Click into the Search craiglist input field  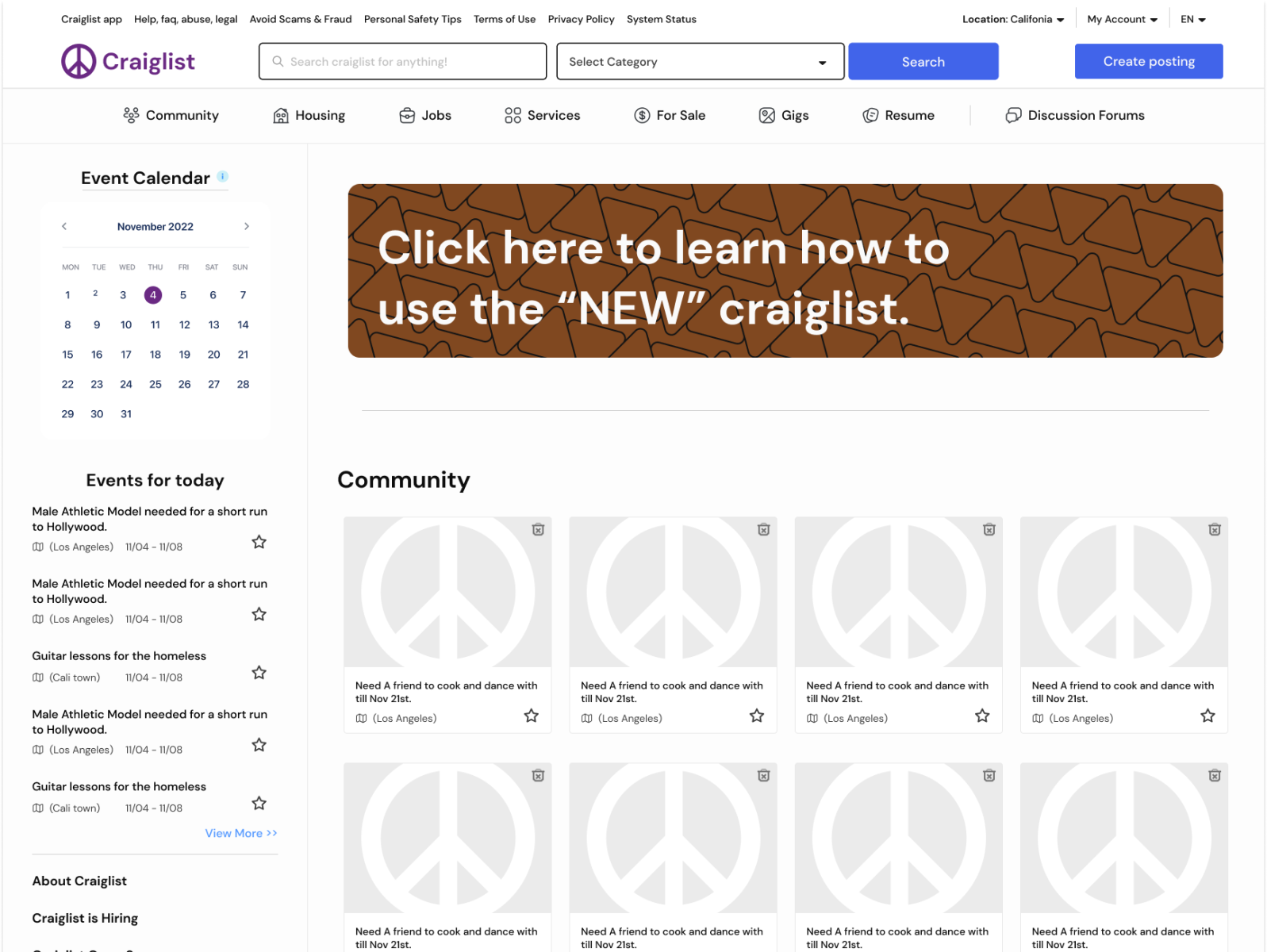click(x=402, y=61)
